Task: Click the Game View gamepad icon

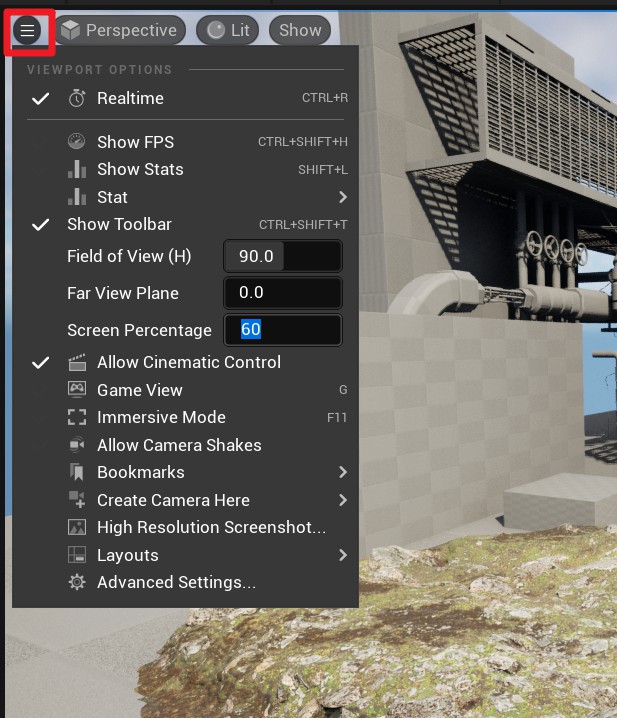Action: tap(77, 390)
